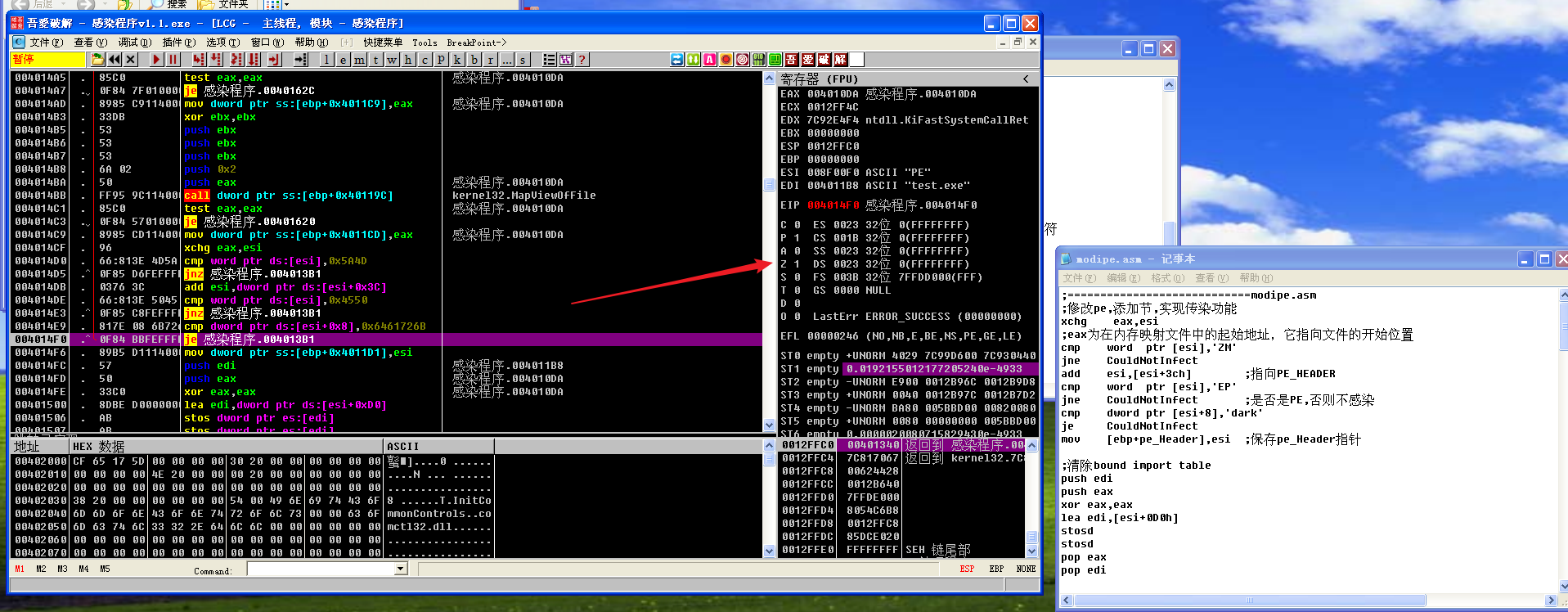Click the trace into toolbar icon
The image size is (1568, 612).
pos(236,60)
